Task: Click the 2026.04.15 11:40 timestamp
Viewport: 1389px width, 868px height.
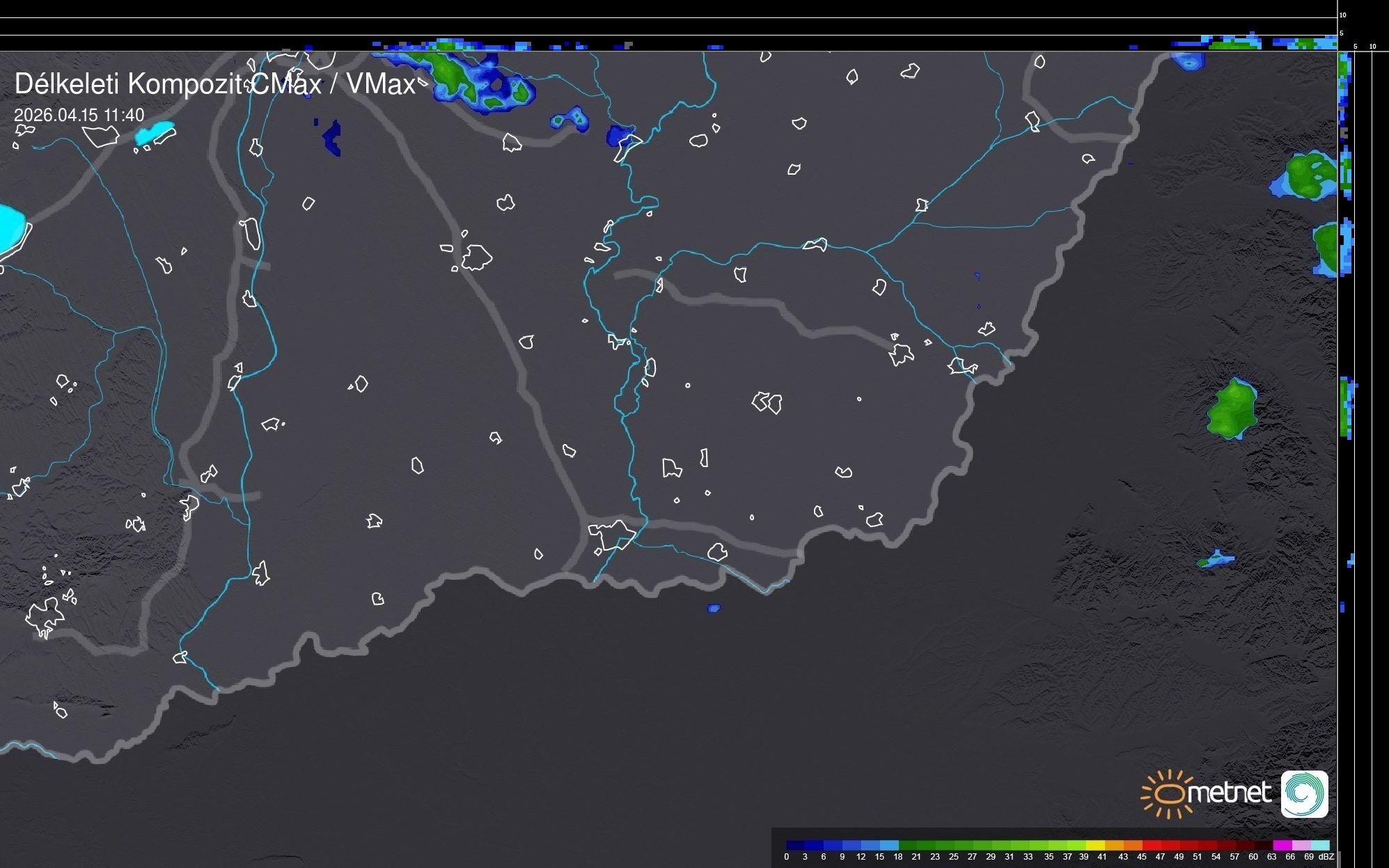Action: pyautogui.click(x=79, y=115)
